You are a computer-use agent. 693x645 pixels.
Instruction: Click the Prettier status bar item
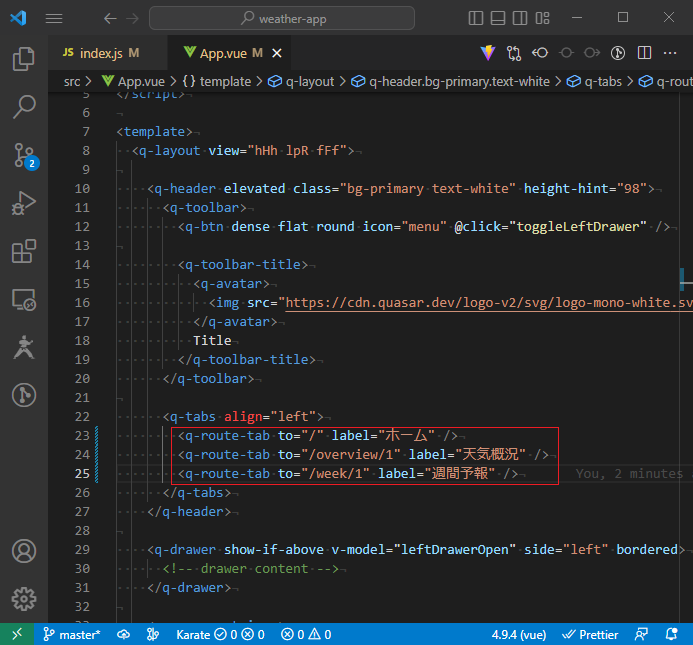click(590, 635)
